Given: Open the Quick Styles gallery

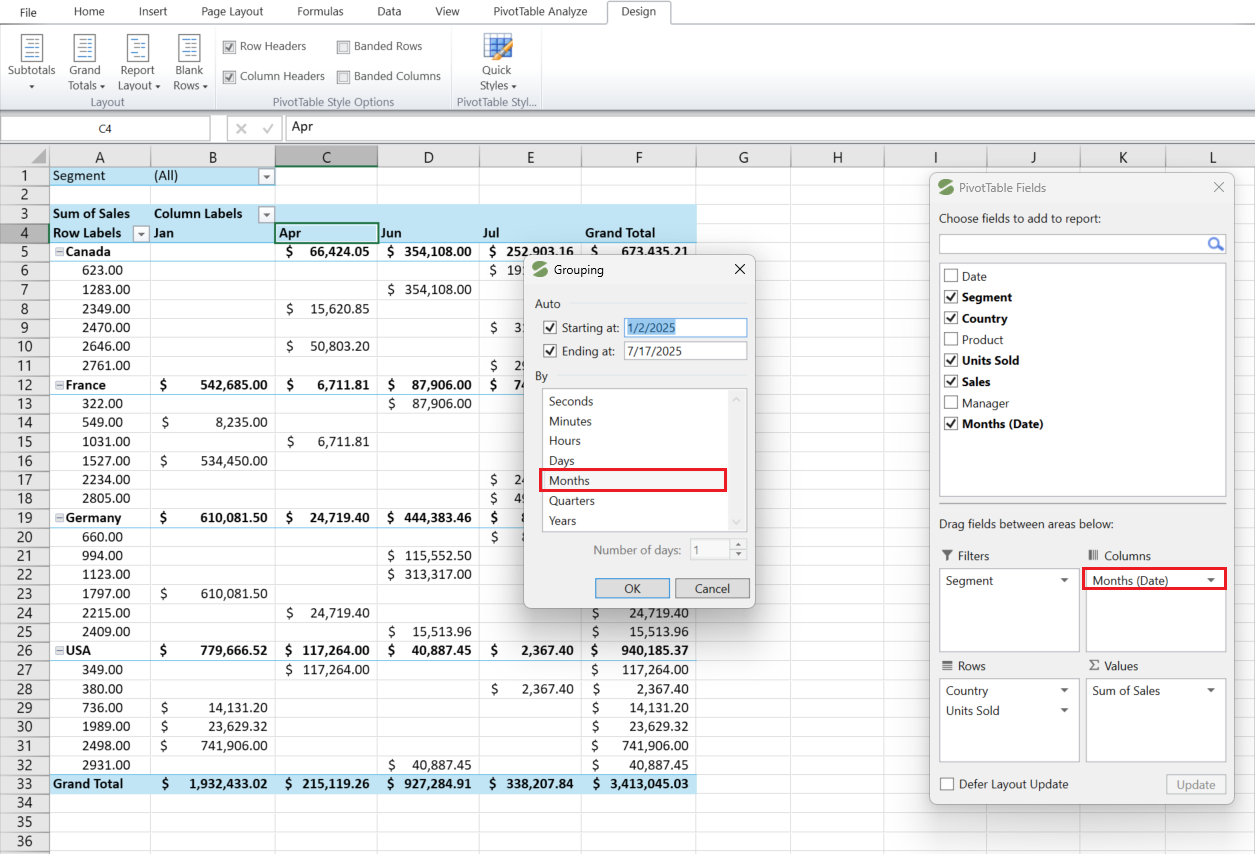Looking at the screenshot, I should coord(497,62).
